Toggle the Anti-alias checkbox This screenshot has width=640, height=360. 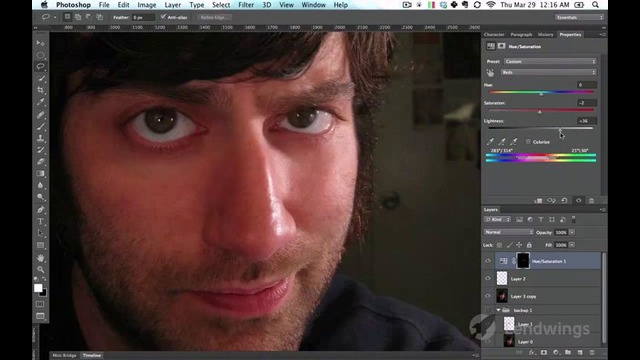tap(163, 17)
